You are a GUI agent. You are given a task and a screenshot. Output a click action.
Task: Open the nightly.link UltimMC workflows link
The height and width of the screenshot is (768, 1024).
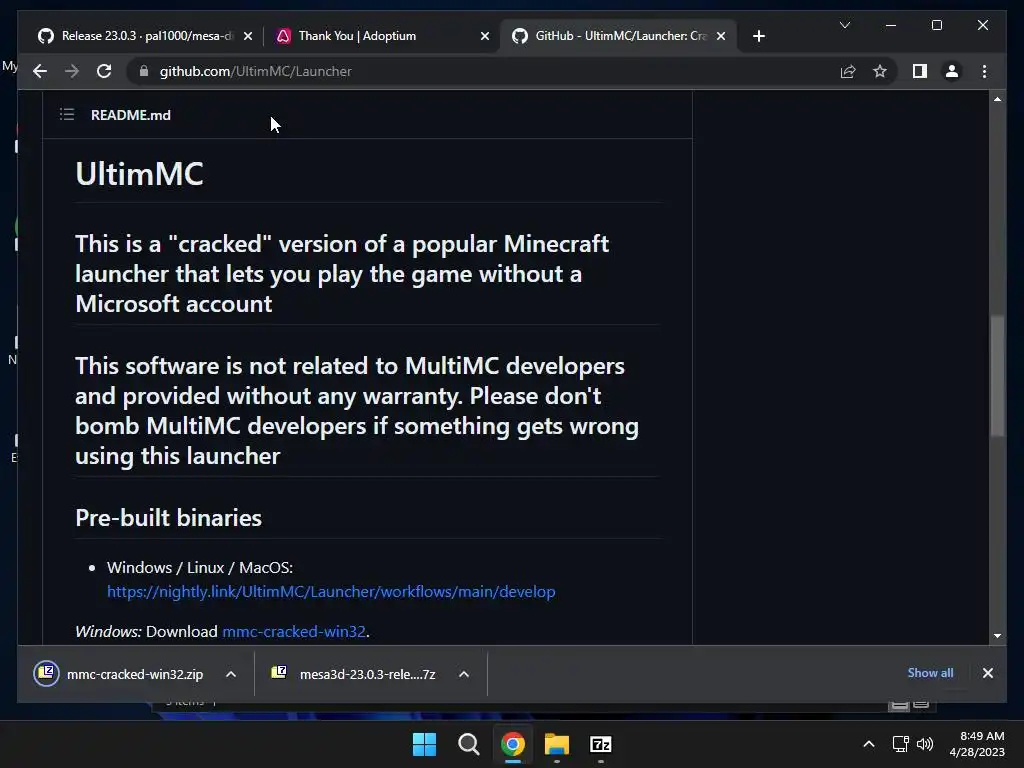coord(331,592)
